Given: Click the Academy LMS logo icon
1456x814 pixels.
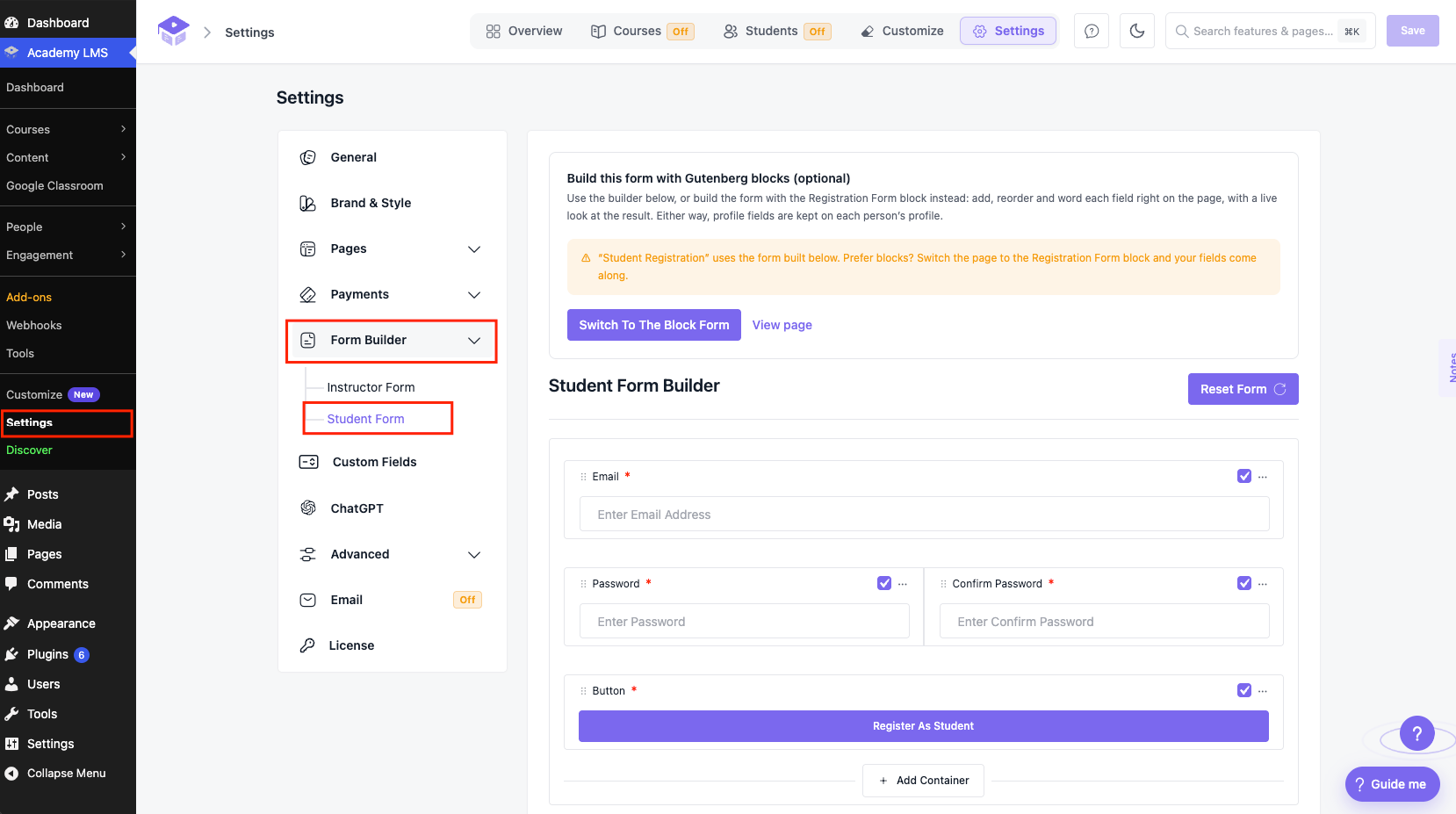Looking at the screenshot, I should click(174, 31).
